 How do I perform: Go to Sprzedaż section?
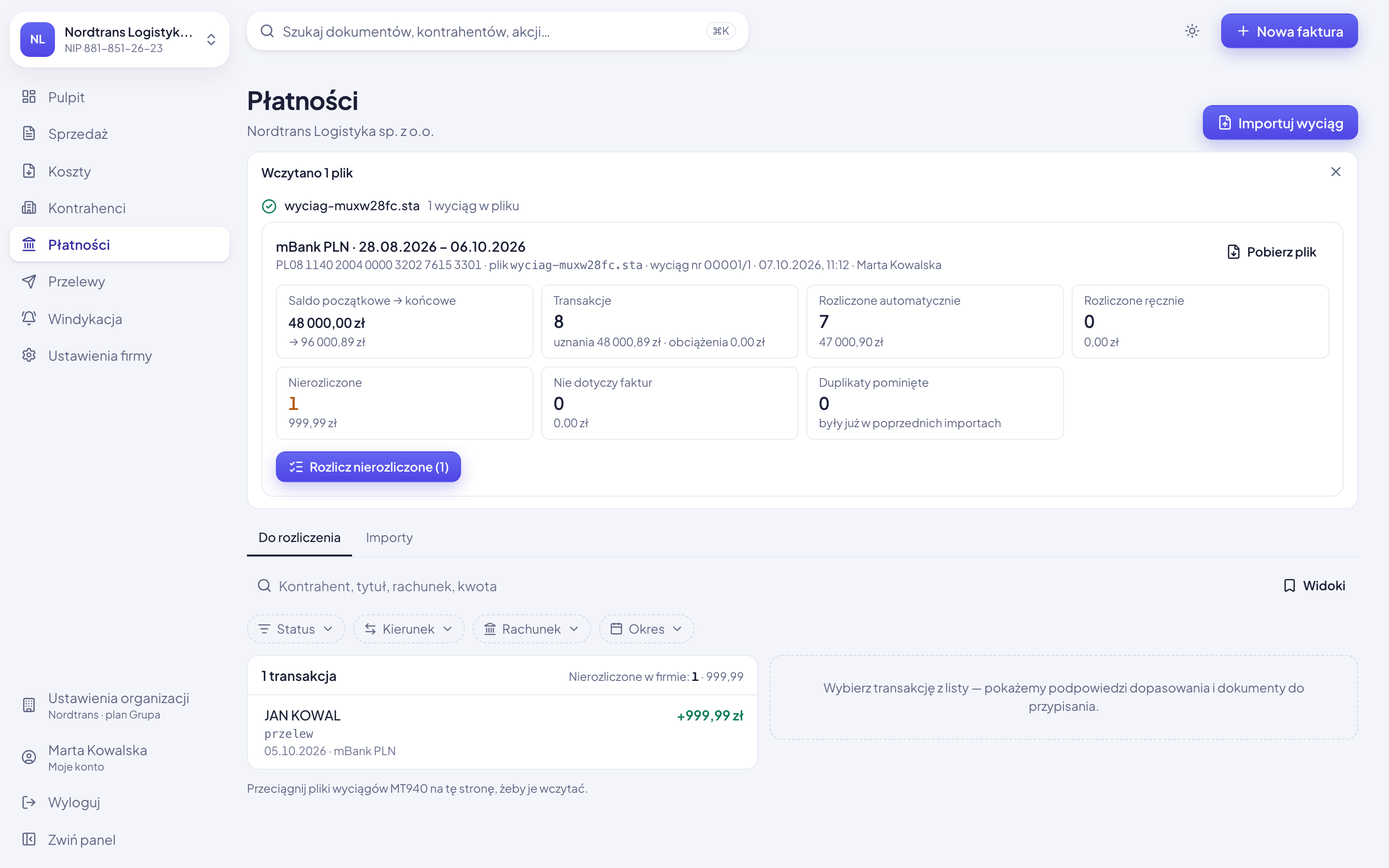pos(120,134)
